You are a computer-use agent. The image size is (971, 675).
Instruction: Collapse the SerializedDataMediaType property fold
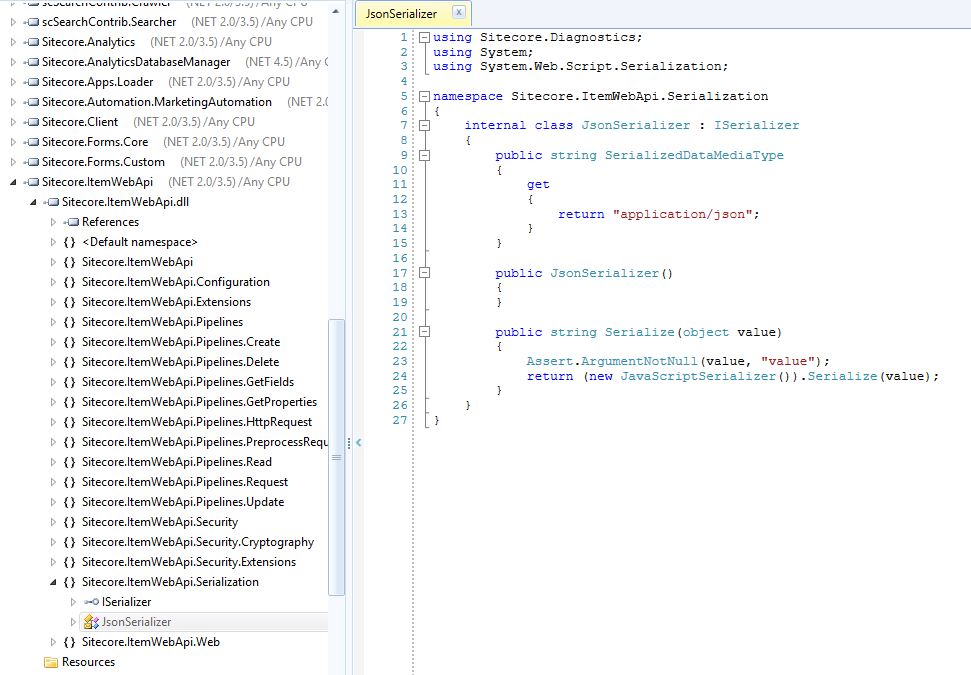tap(424, 155)
